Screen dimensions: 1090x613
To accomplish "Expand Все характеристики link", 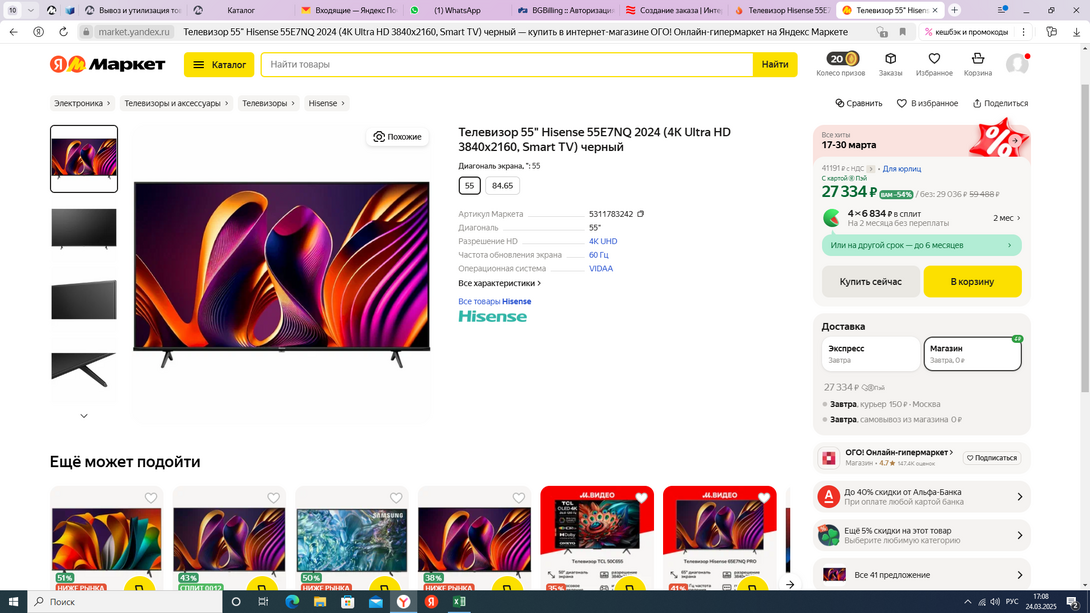I will [499, 283].
